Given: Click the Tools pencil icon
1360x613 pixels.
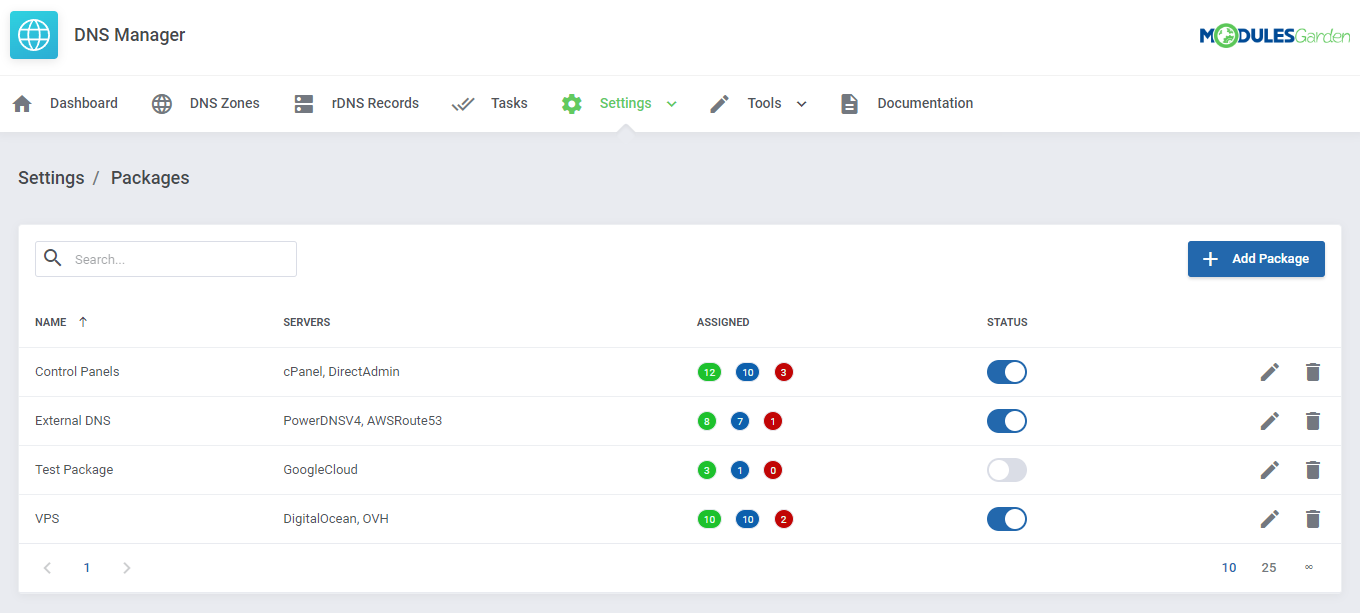Looking at the screenshot, I should pyautogui.click(x=719, y=103).
